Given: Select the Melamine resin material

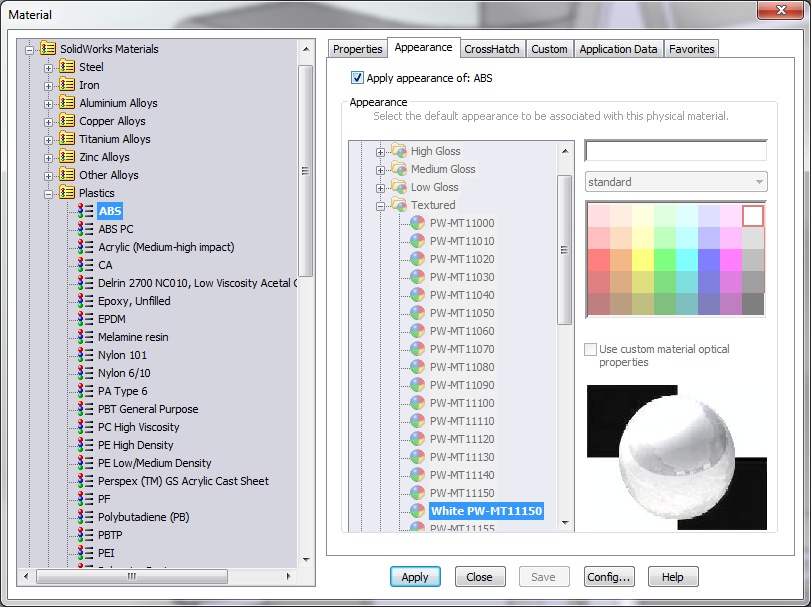Looking at the screenshot, I should point(133,337).
